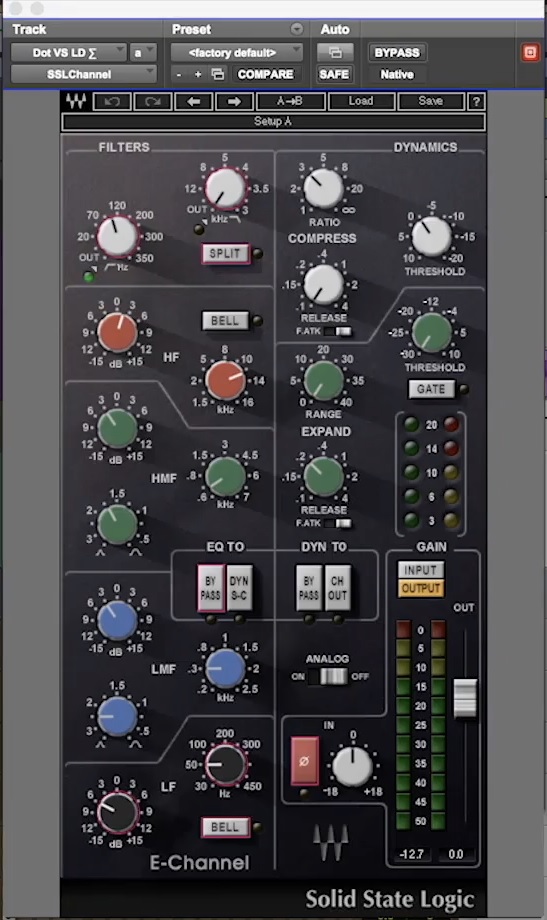This screenshot has width=547, height=920.
Task: Click the LMF gain blue dB knob
Action: pyautogui.click(x=117, y=620)
